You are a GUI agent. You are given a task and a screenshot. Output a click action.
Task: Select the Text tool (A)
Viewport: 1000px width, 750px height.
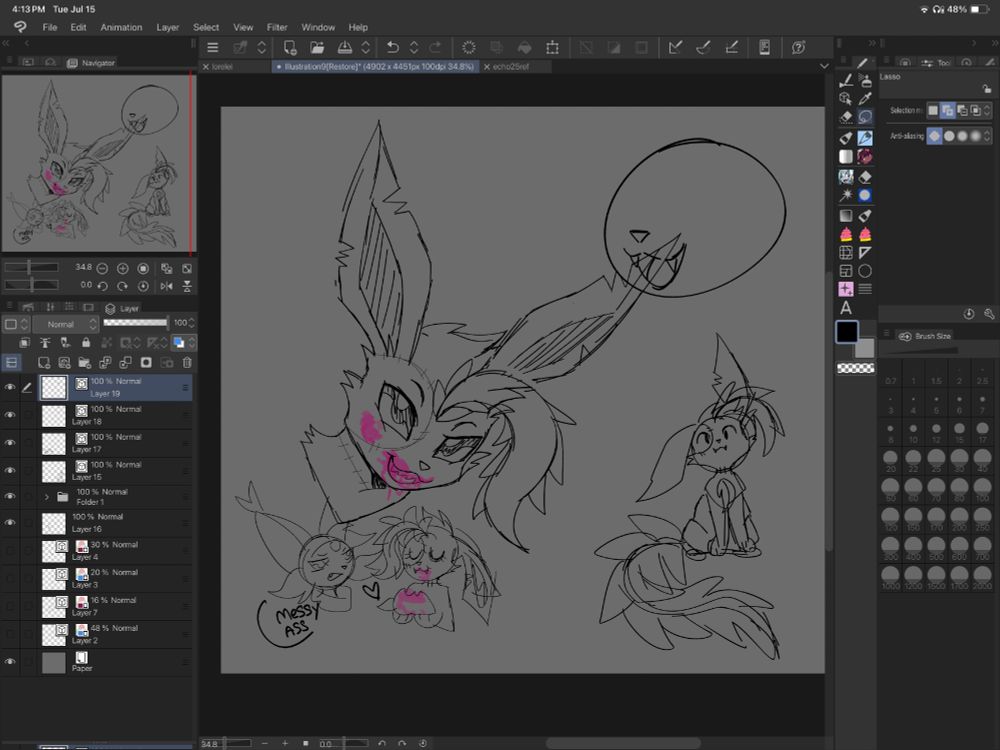pyautogui.click(x=846, y=309)
